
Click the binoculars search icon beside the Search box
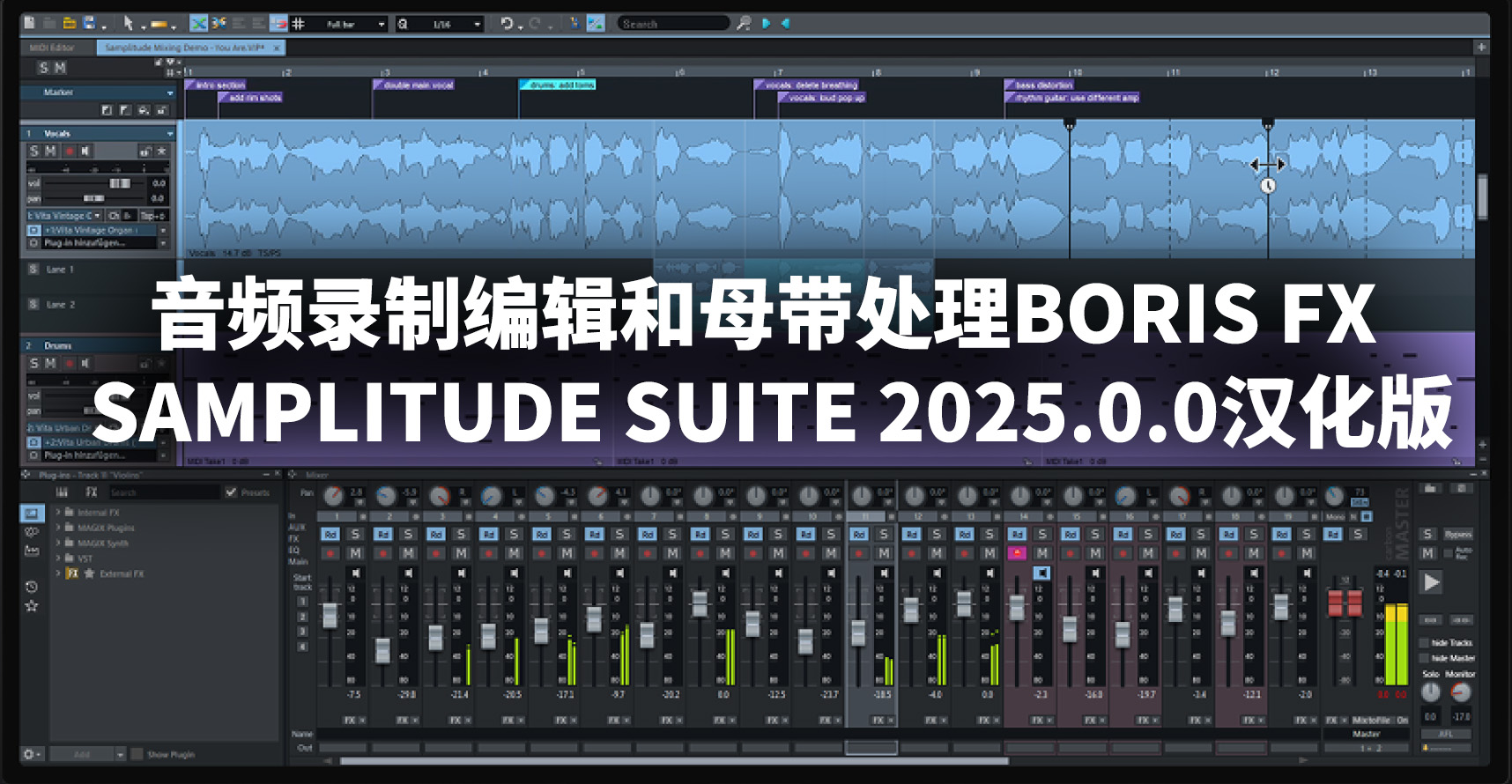744,24
